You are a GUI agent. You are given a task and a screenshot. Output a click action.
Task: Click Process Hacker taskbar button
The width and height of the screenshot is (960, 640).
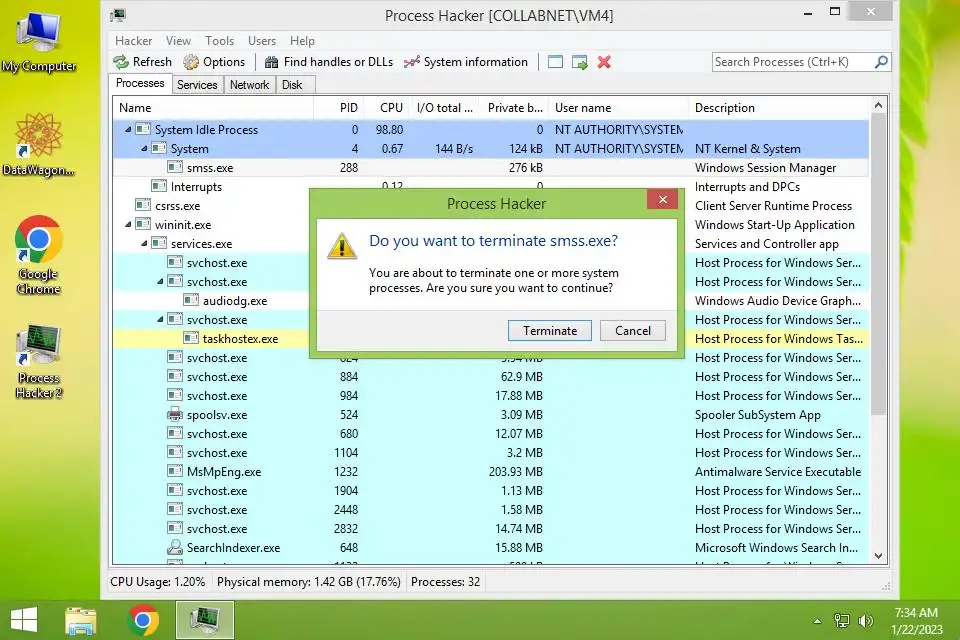click(205, 620)
